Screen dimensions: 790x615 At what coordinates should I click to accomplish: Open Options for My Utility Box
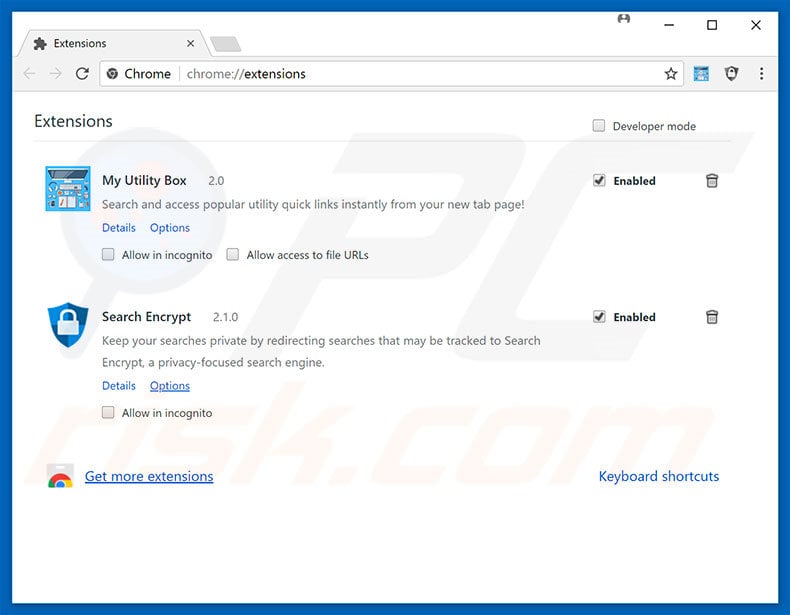tap(170, 228)
